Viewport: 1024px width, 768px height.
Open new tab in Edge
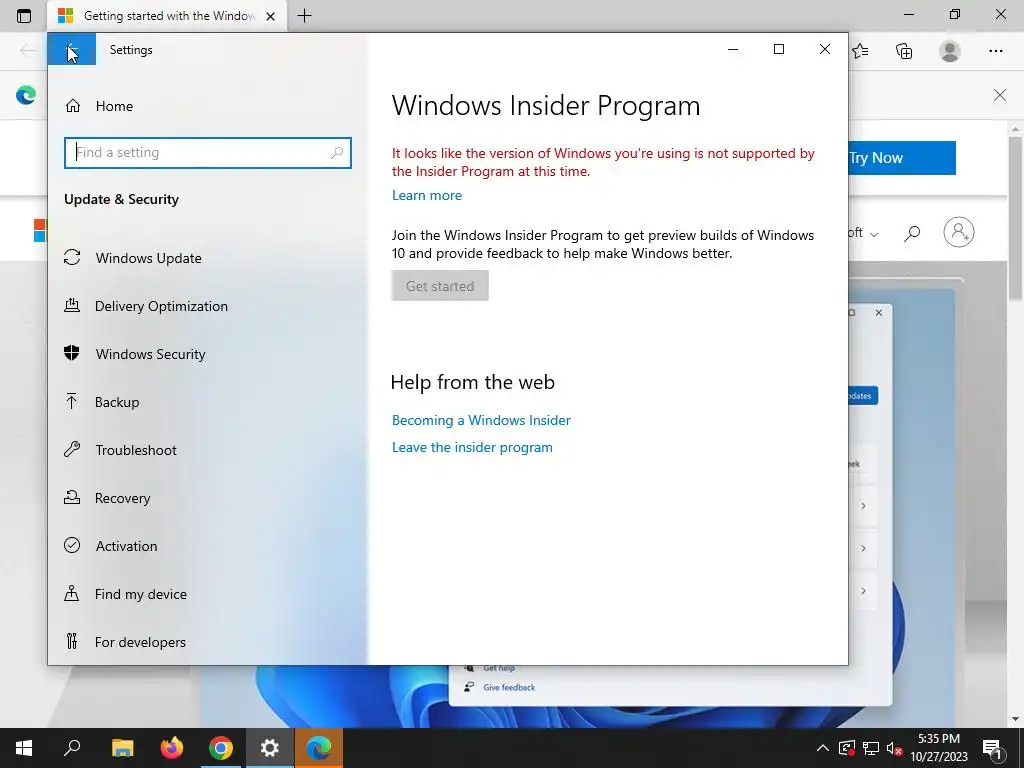pos(304,16)
